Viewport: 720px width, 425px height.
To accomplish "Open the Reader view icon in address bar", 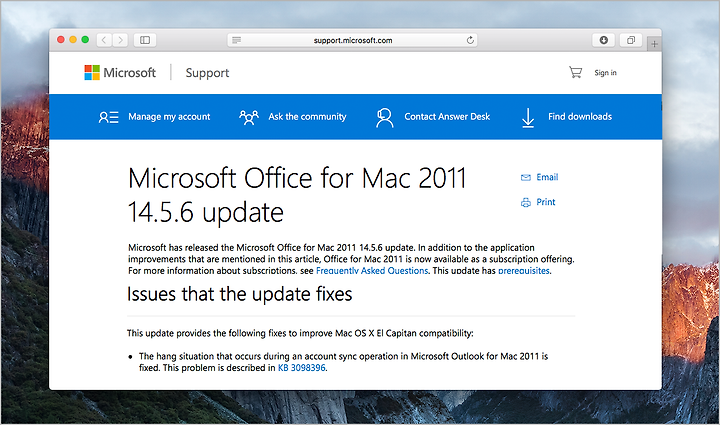I will [236, 40].
